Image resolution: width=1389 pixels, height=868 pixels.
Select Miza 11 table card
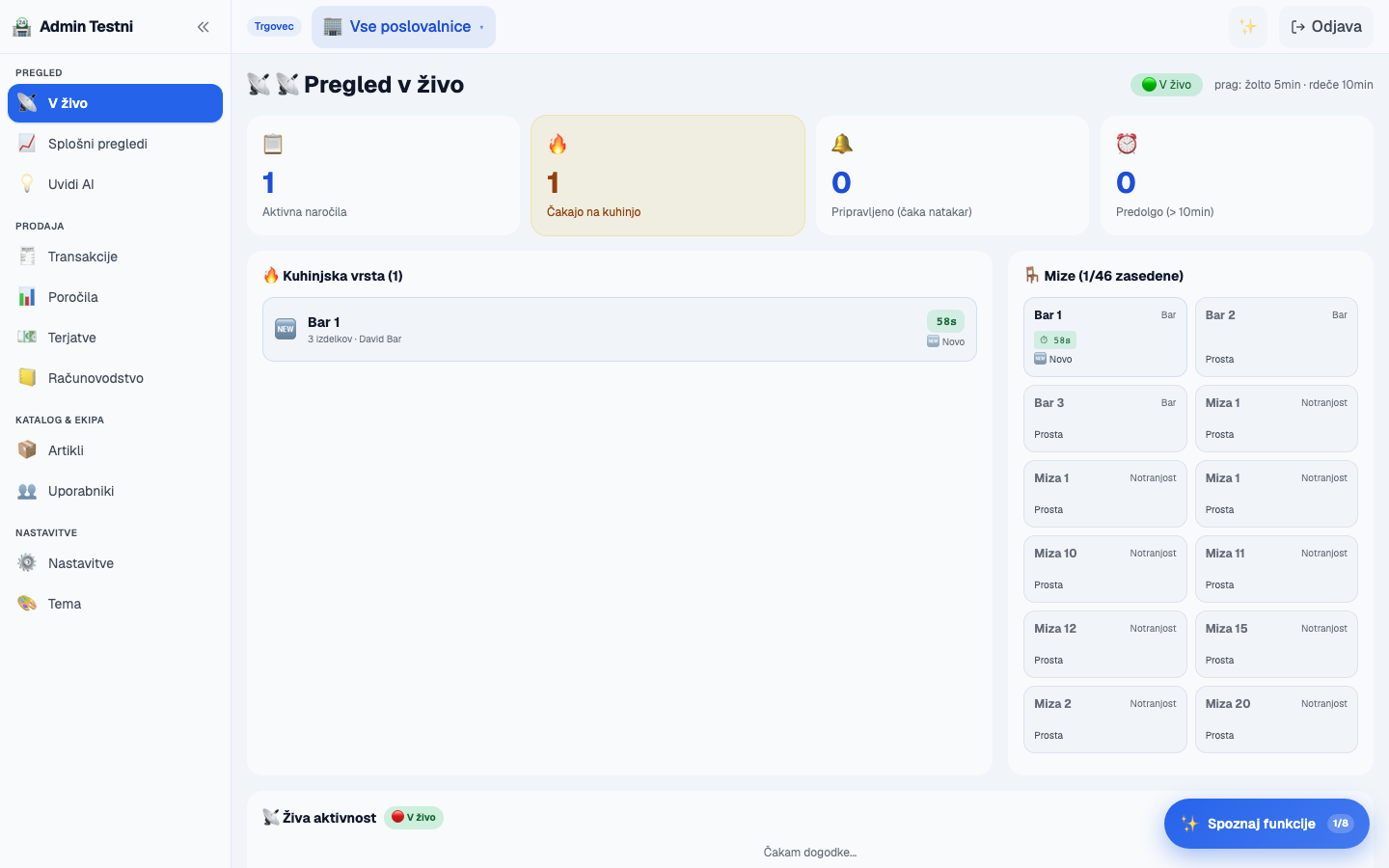[1276, 569]
